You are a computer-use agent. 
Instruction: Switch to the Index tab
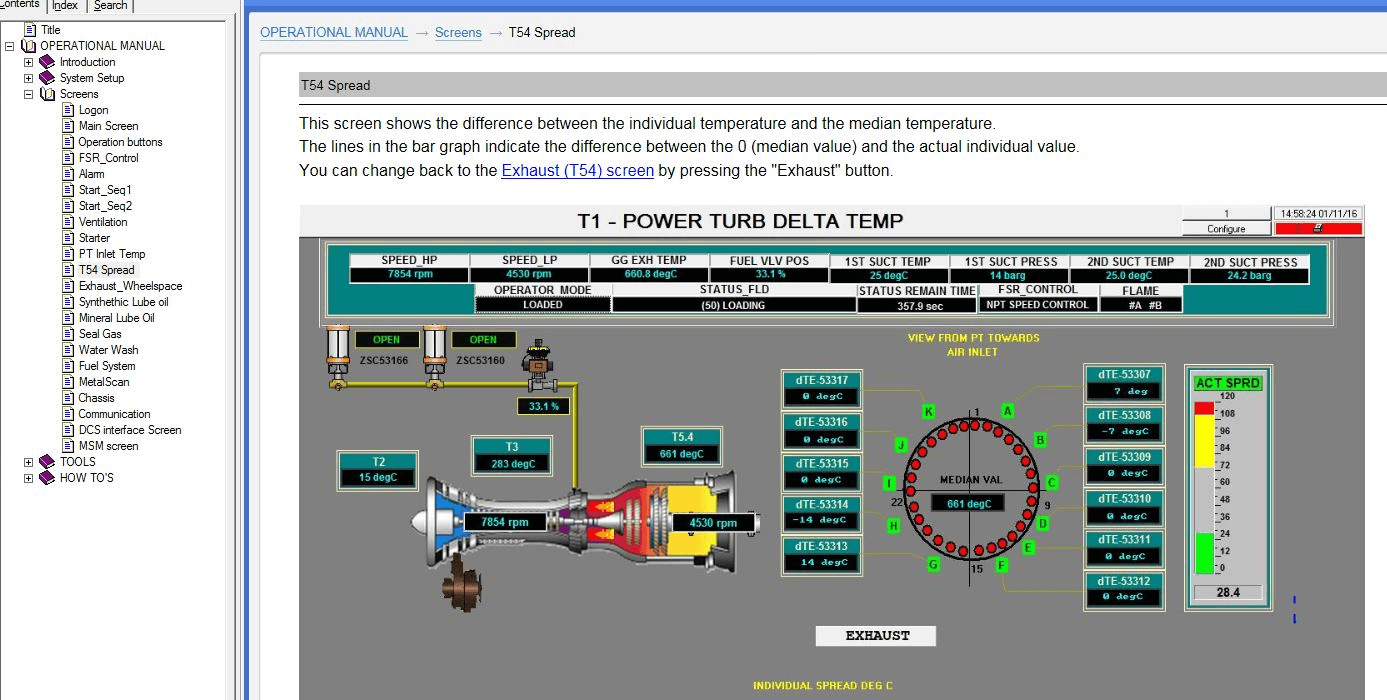[x=64, y=5]
